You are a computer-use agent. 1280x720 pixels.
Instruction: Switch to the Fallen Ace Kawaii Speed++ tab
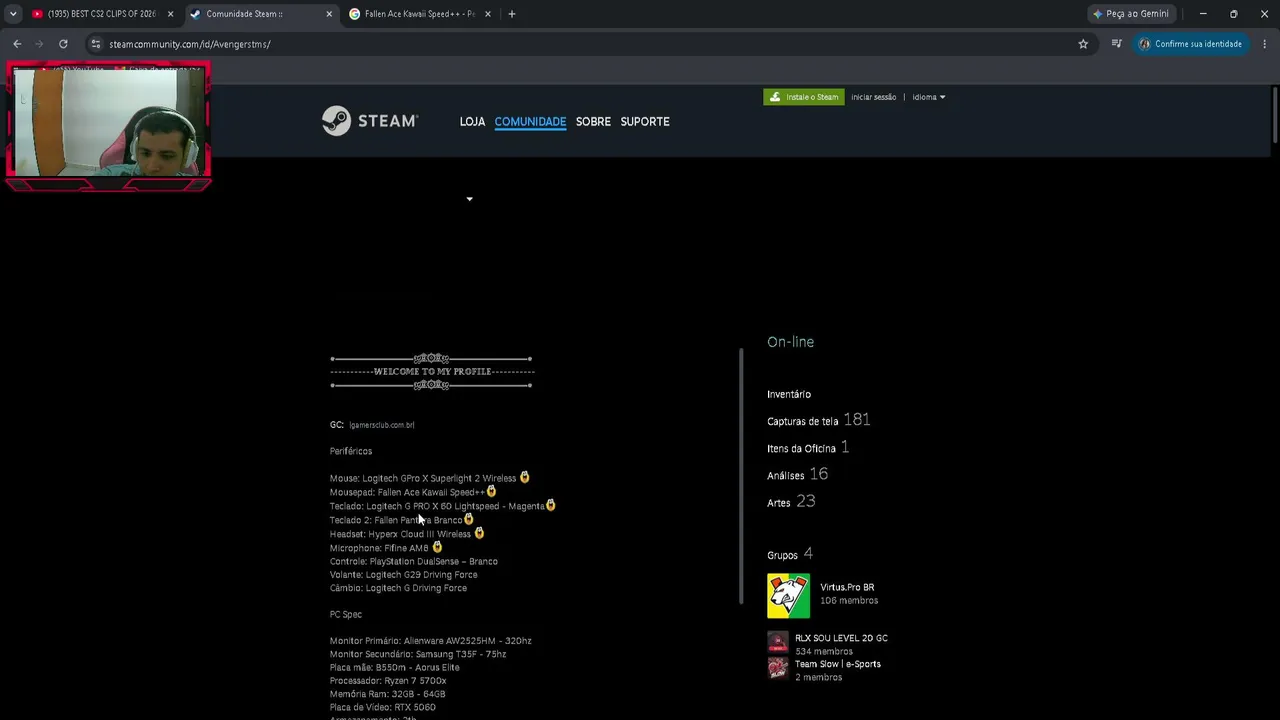click(420, 14)
